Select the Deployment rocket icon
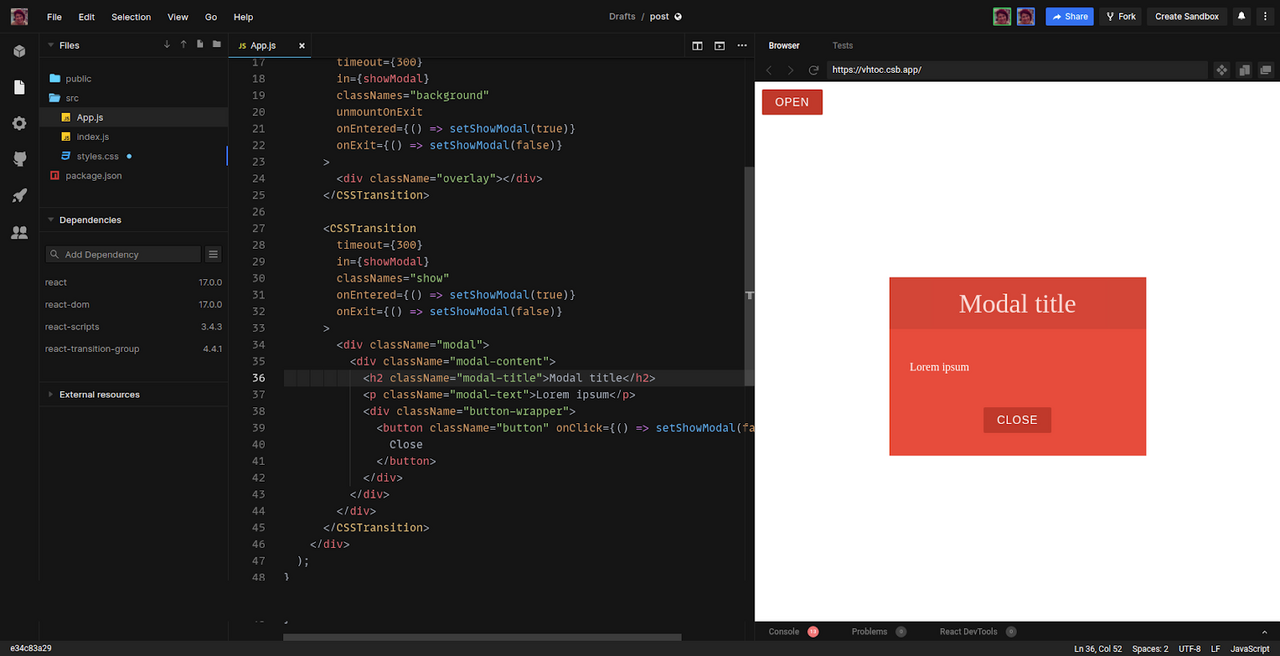The width and height of the screenshot is (1280, 656). click(19, 195)
